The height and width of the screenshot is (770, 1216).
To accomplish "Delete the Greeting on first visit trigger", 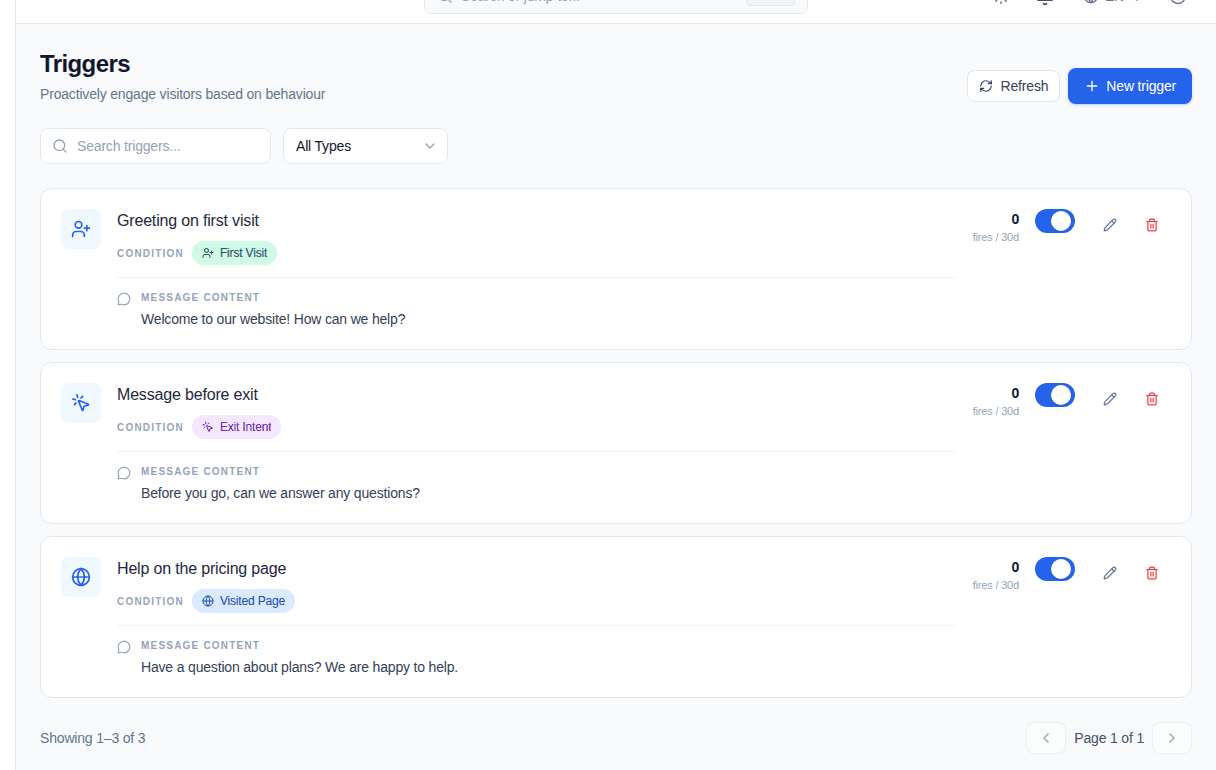I will 1152,225.
